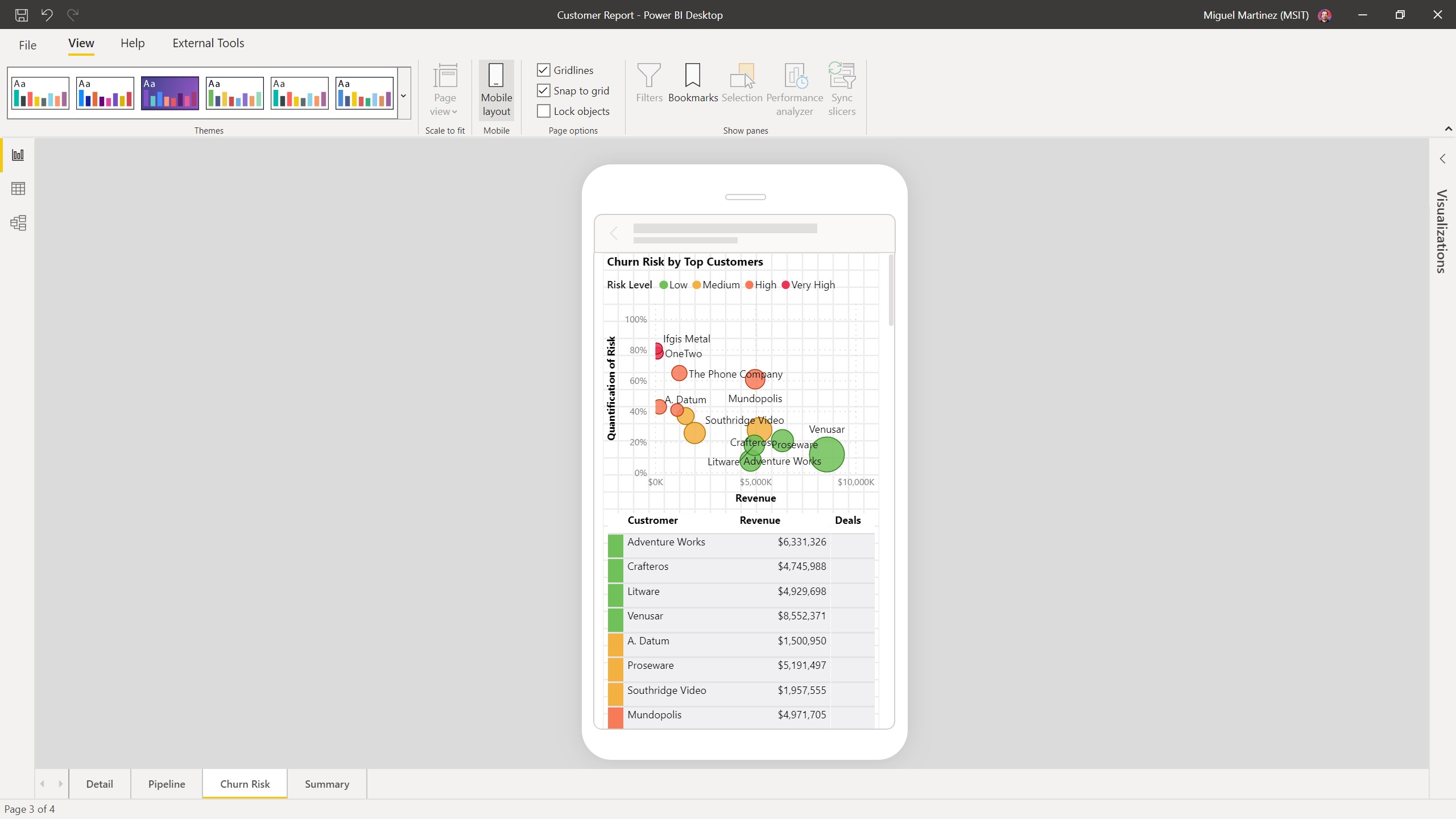
Task: Enable Lock objects
Action: click(544, 111)
